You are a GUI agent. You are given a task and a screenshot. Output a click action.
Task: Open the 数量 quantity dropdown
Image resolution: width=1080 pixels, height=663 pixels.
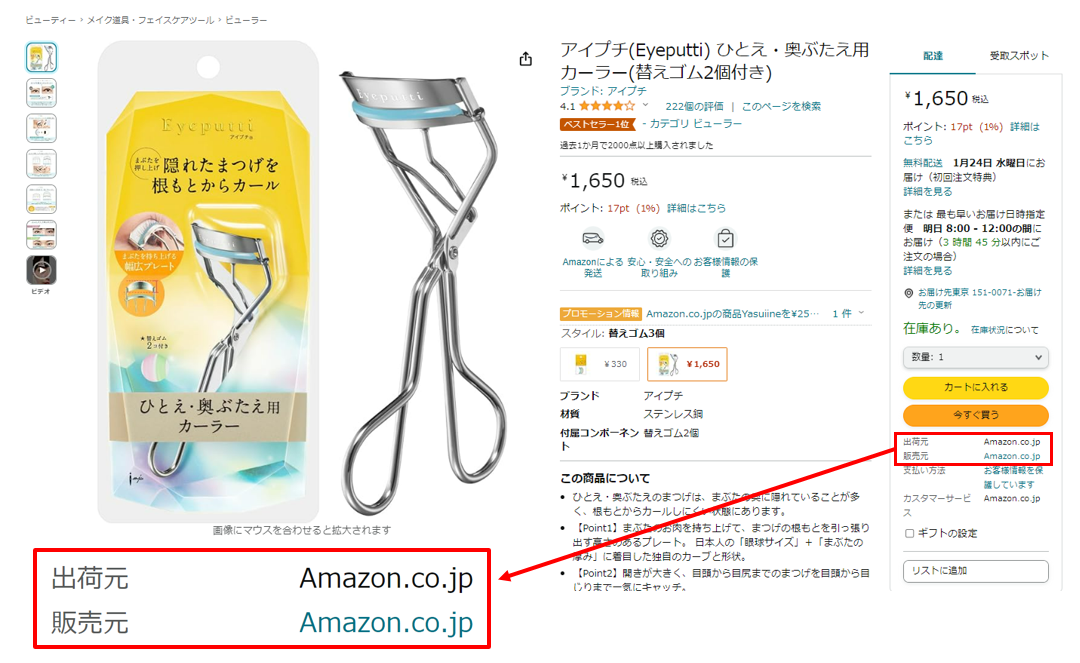point(975,357)
